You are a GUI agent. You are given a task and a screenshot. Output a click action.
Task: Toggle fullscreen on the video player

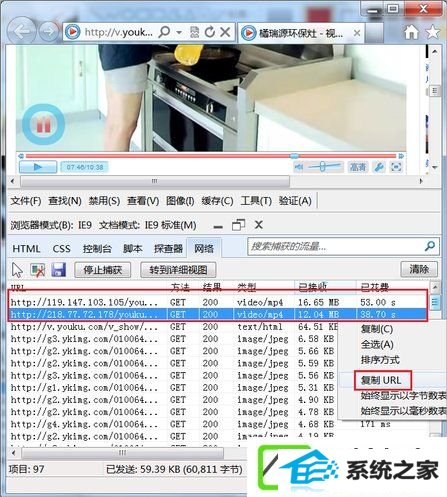396,167
